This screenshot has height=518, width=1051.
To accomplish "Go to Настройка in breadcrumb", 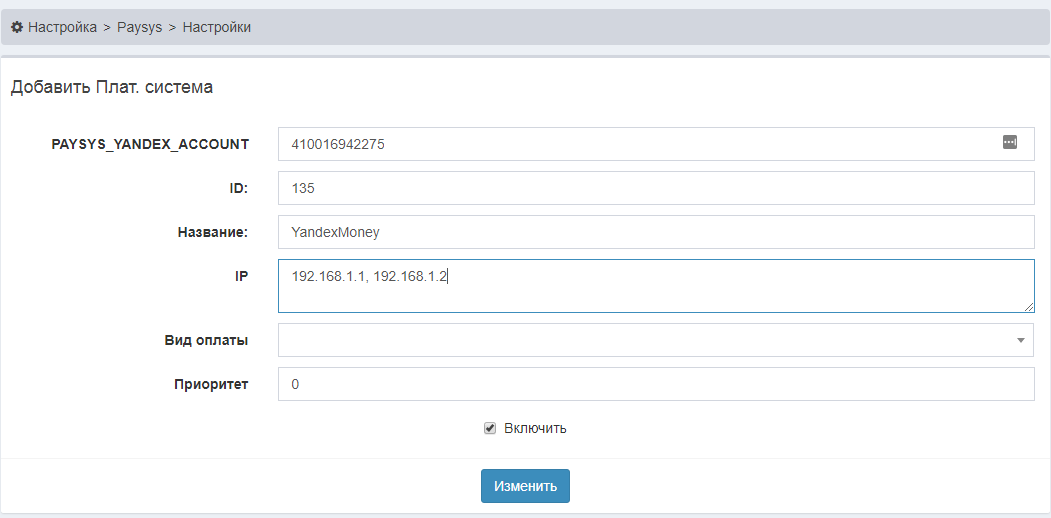I will pos(62,27).
